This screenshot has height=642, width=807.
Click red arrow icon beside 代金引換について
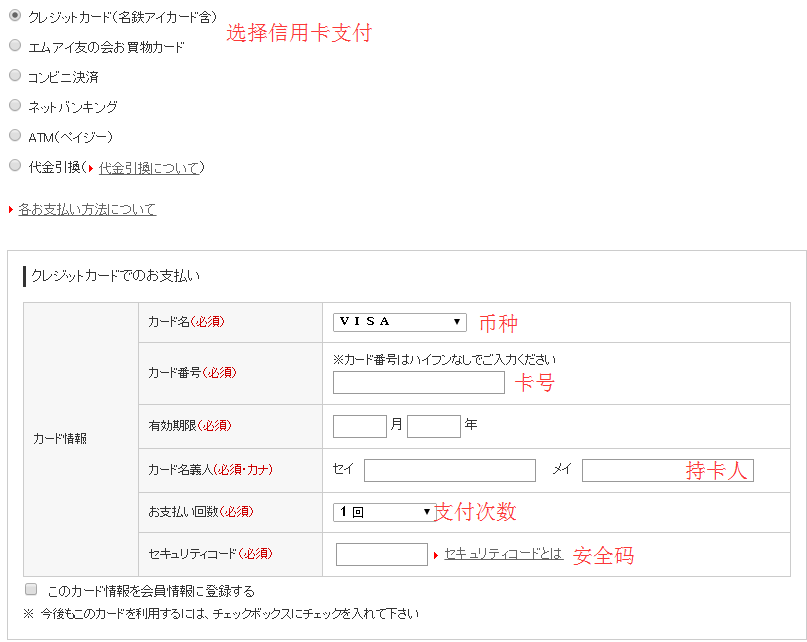click(91, 168)
